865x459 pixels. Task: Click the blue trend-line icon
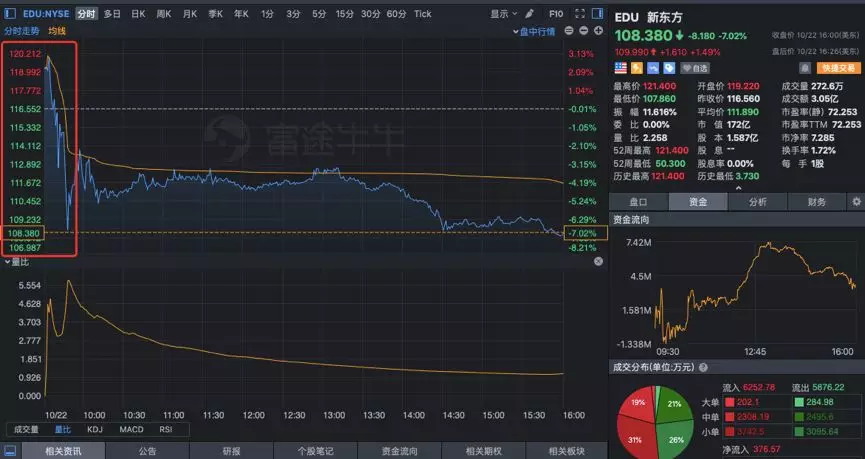(x=653, y=68)
